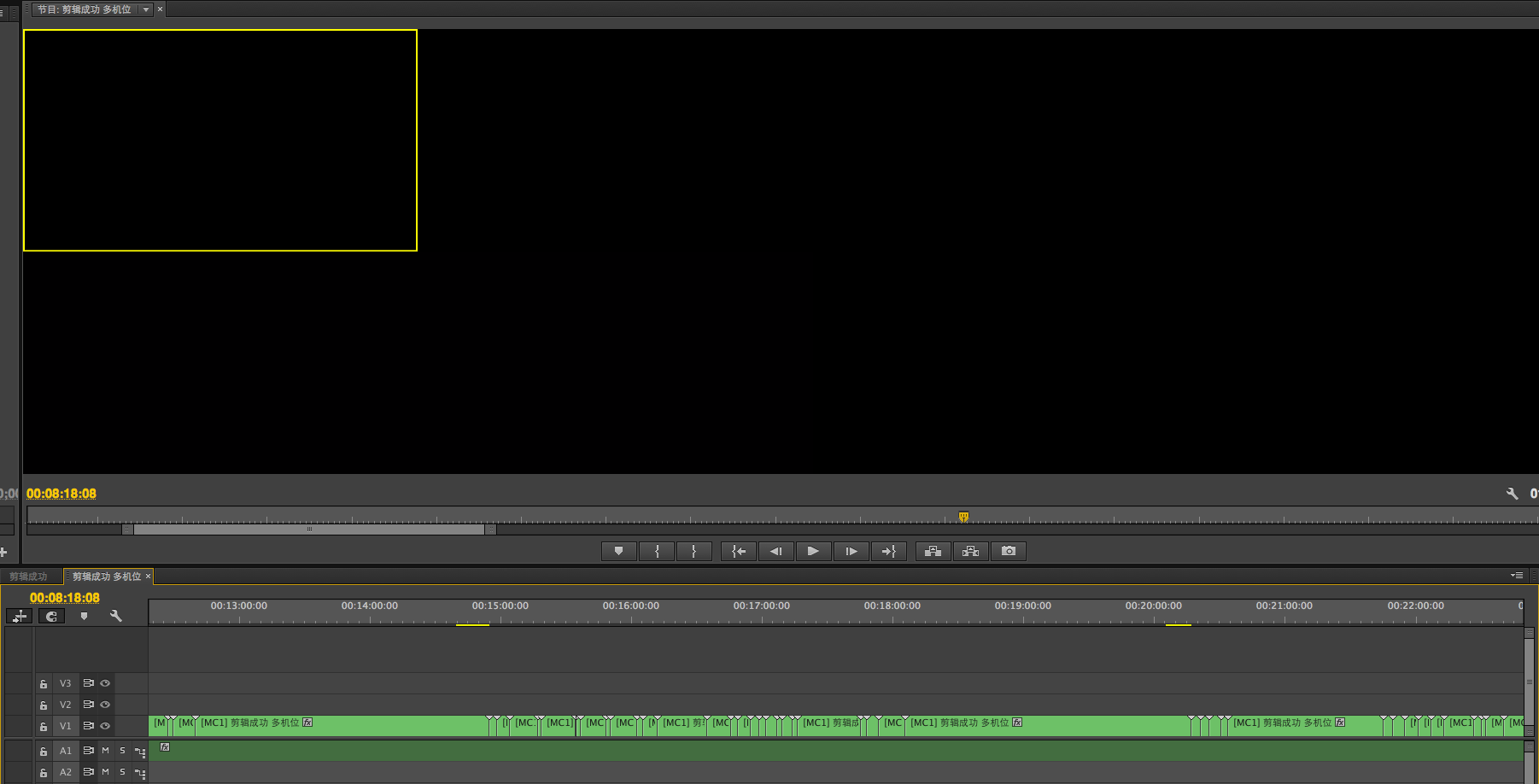Screen dimensions: 1539x784
Task: Open the program monitor sequence dropdown
Action: click(146, 9)
